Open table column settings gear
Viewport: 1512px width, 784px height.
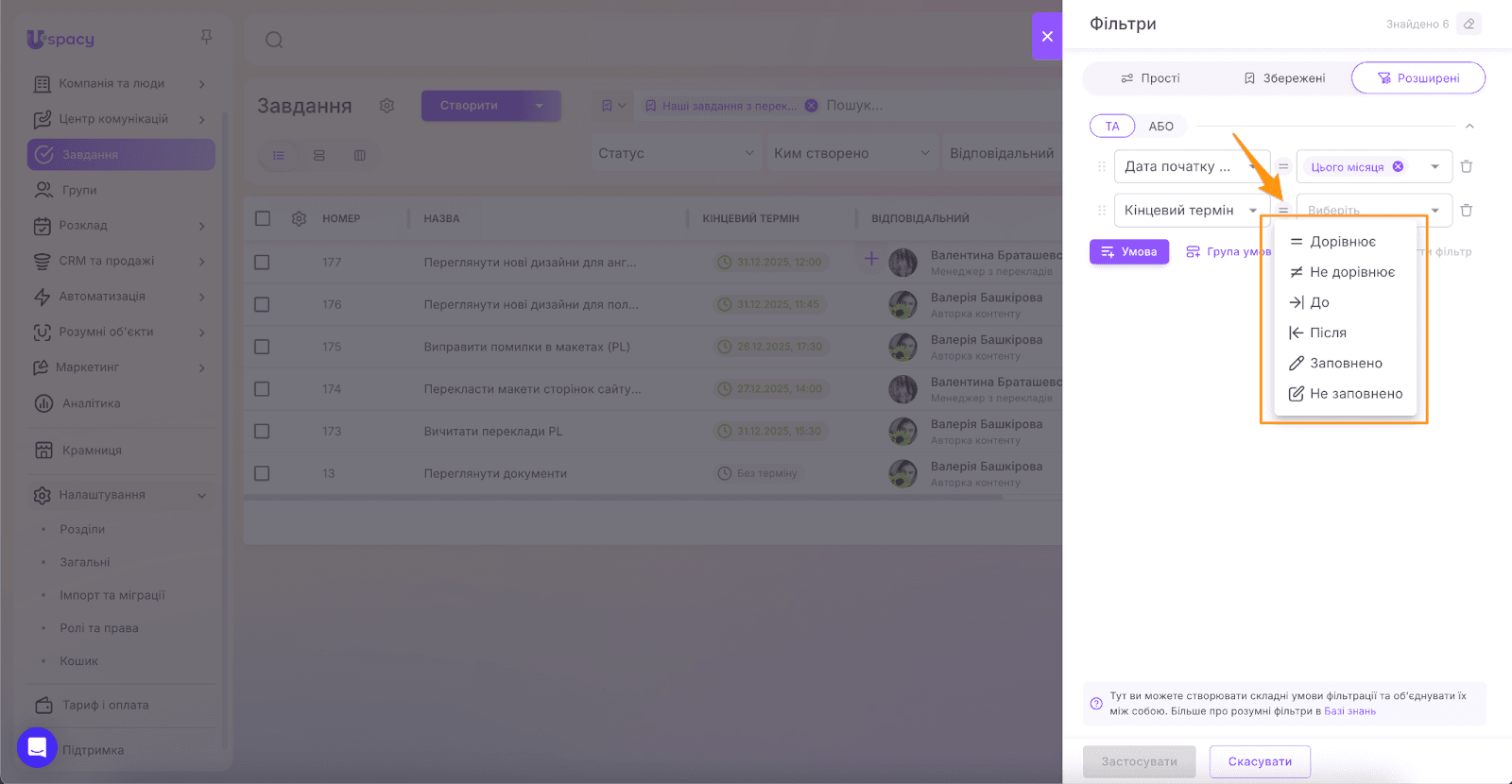299,218
